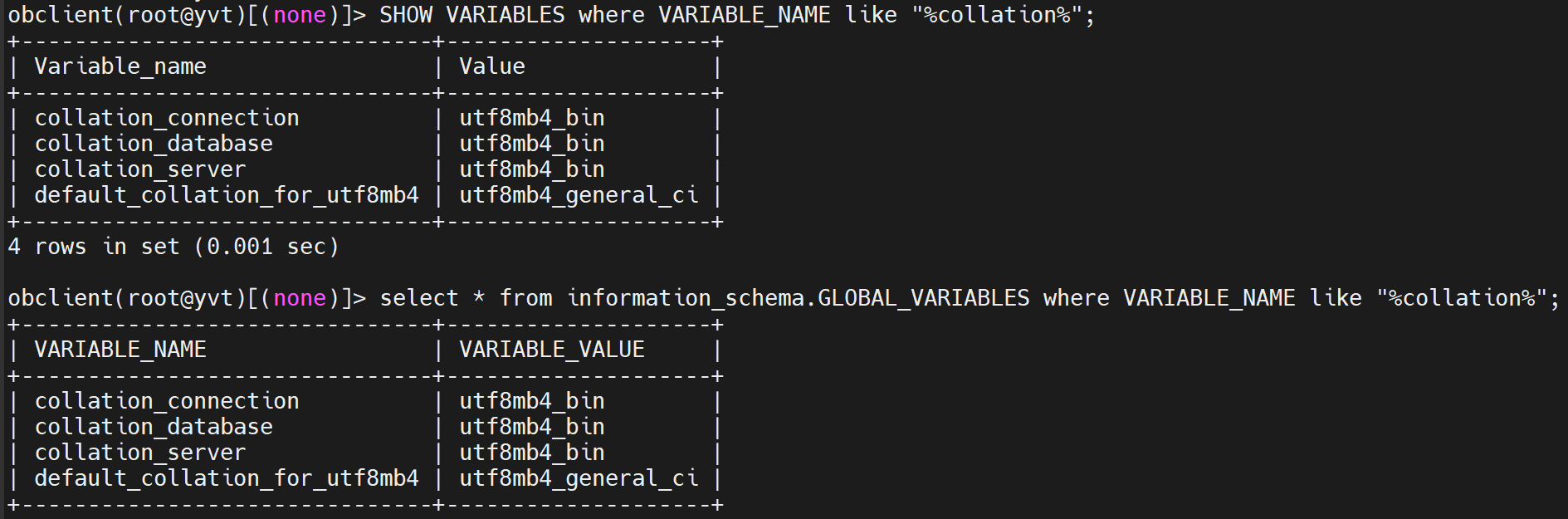
Task: Select default_collation_for_utf8mb4 in second result table
Action: tap(227, 478)
